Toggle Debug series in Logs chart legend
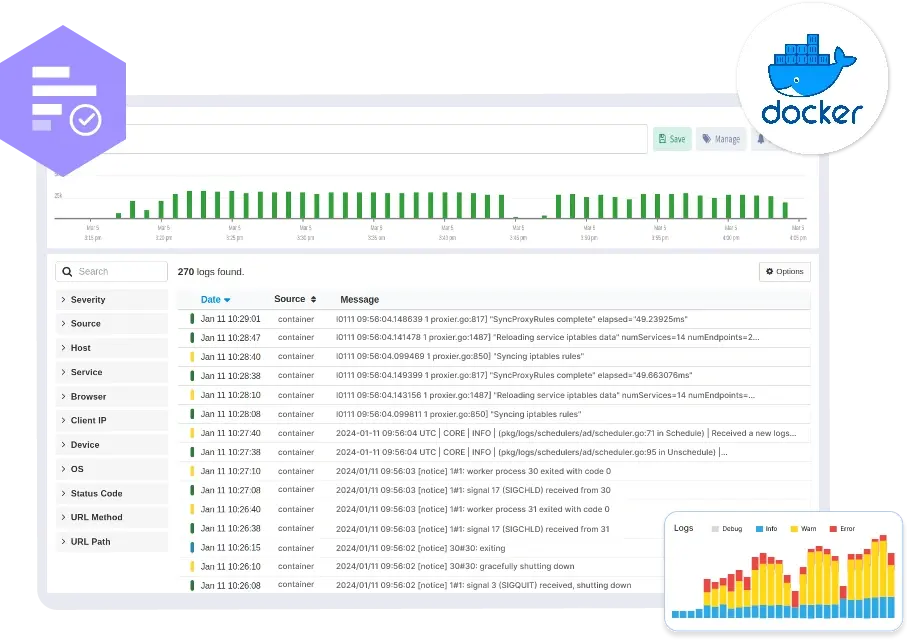This screenshot has height=640, width=908. tap(727, 529)
